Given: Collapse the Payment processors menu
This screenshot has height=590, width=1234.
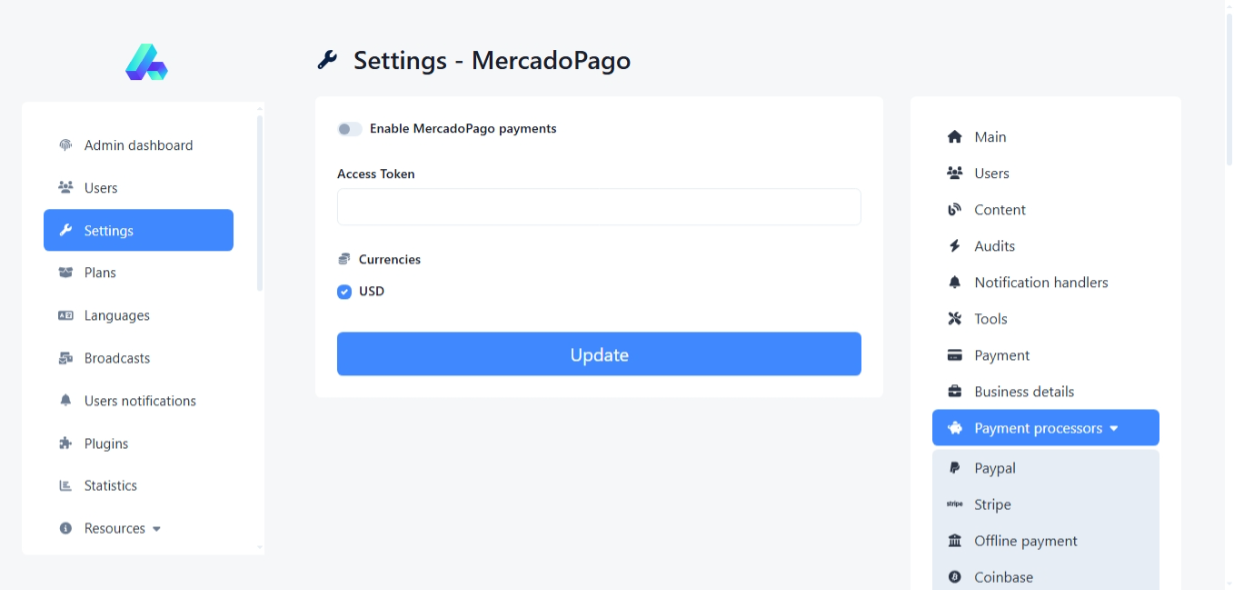Looking at the screenshot, I should (x=1045, y=428).
